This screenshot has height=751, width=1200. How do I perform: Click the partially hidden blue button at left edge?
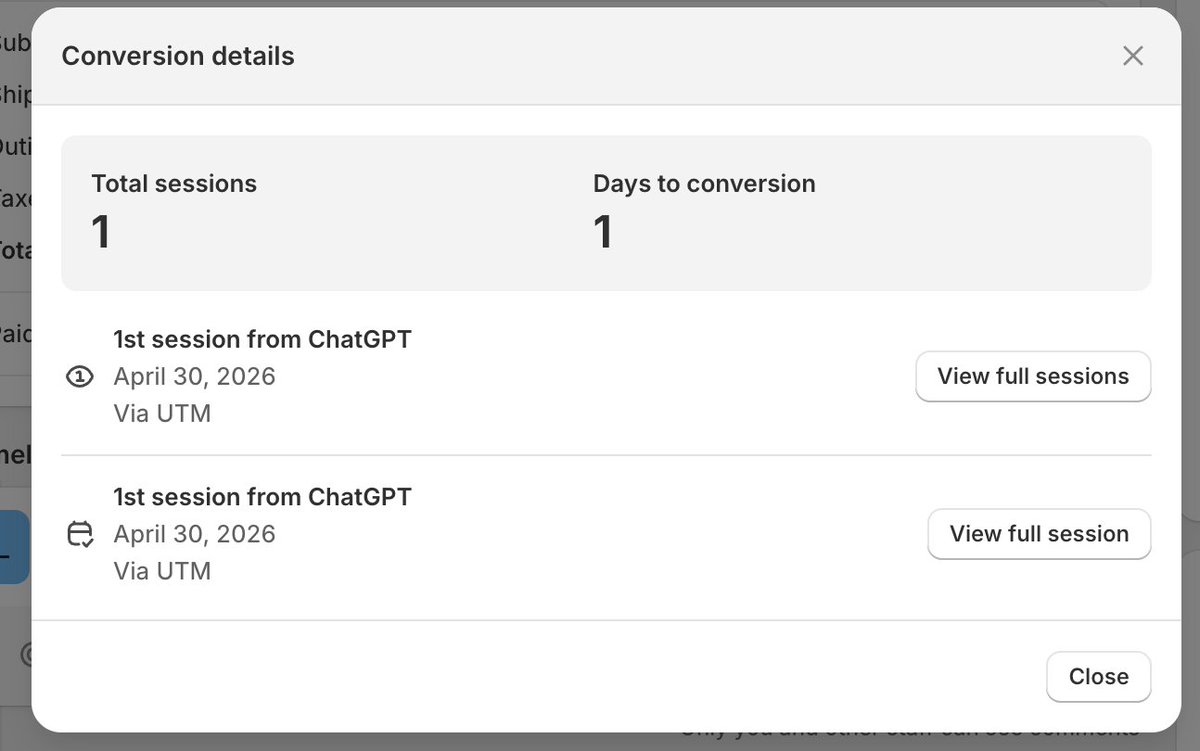coord(15,548)
